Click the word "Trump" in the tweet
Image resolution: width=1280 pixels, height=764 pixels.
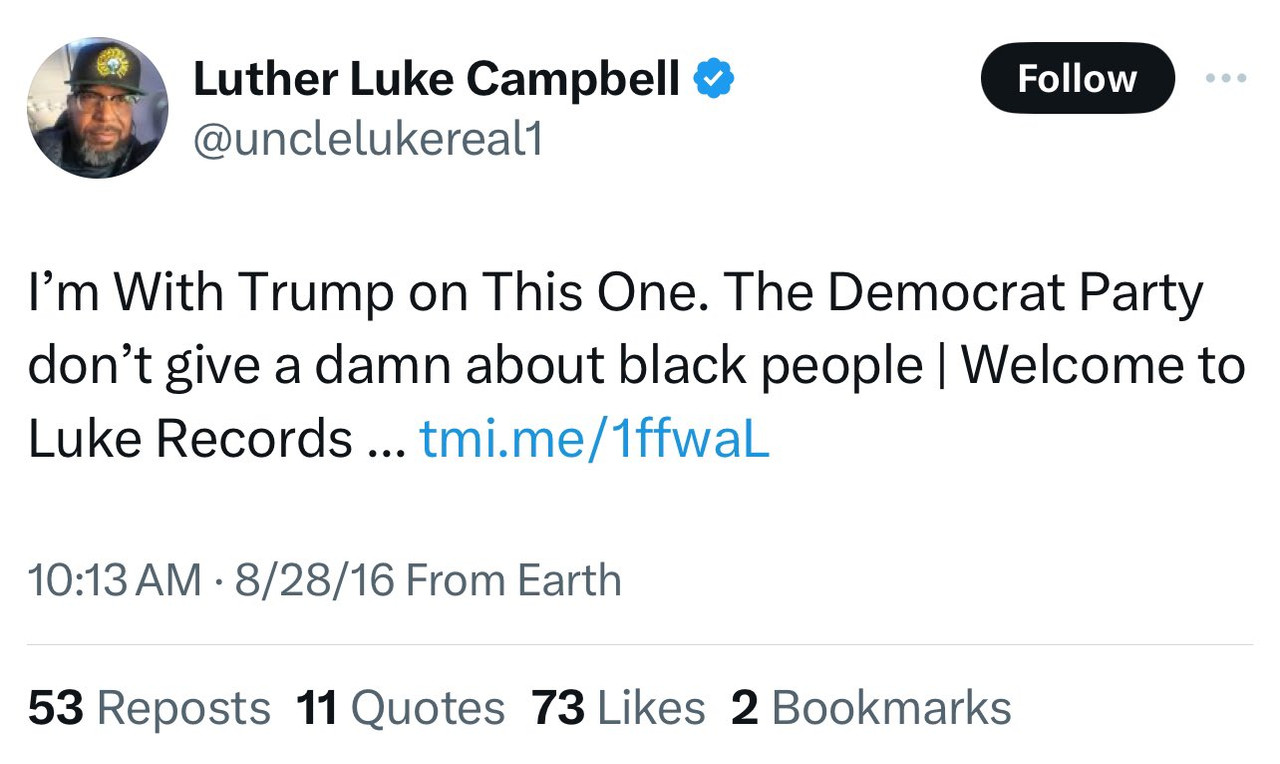click(316, 294)
